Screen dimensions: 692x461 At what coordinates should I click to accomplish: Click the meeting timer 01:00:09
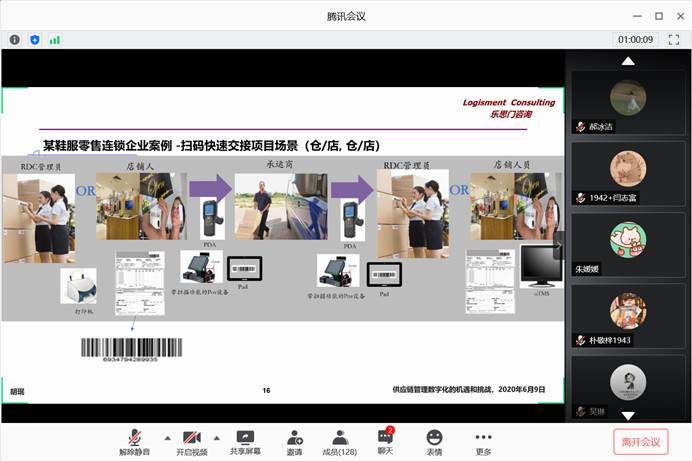click(x=635, y=40)
